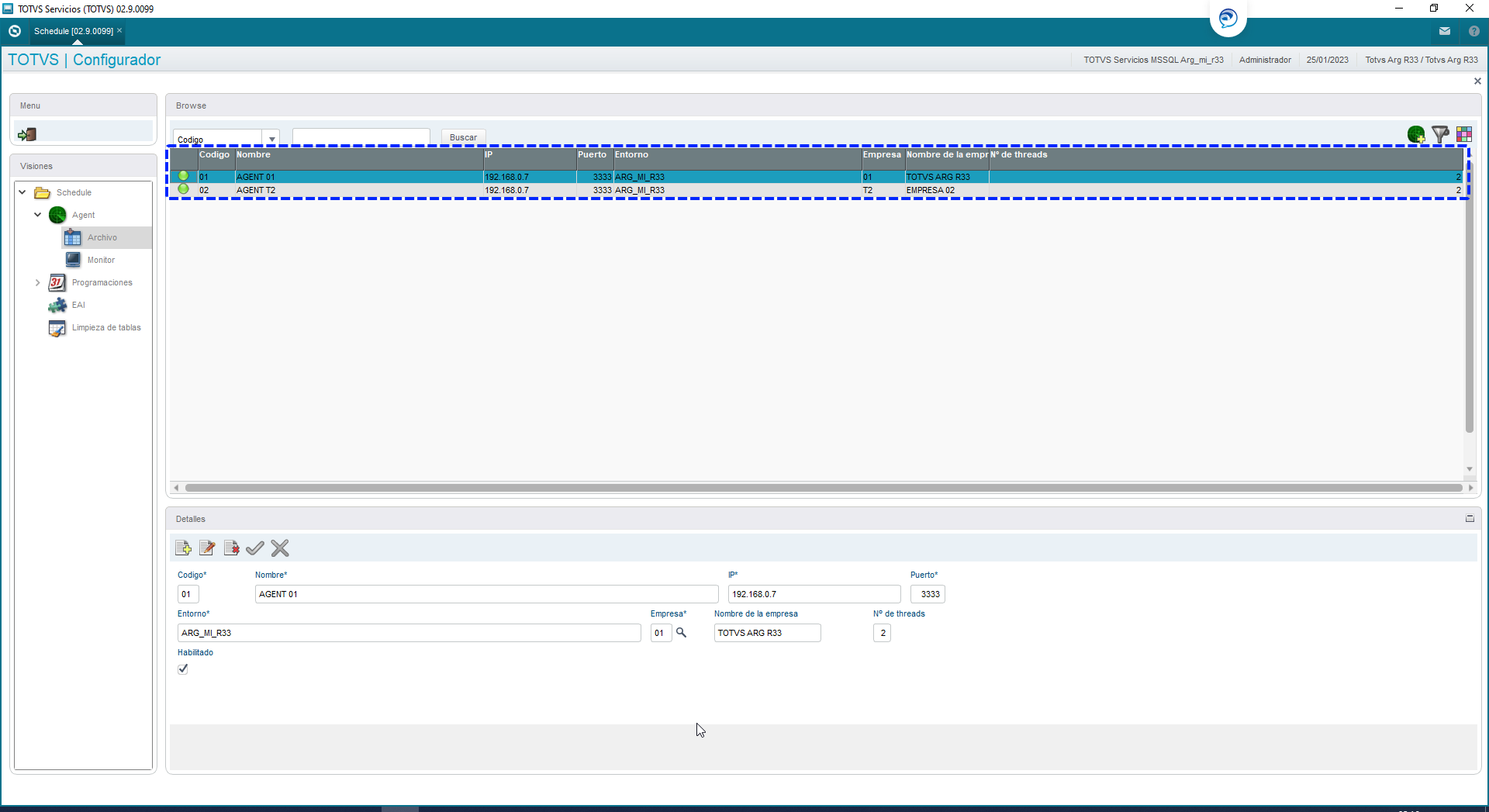This screenshot has width=1489, height=812.
Task: Collapse the Schedule tree node
Action: click(22, 192)
